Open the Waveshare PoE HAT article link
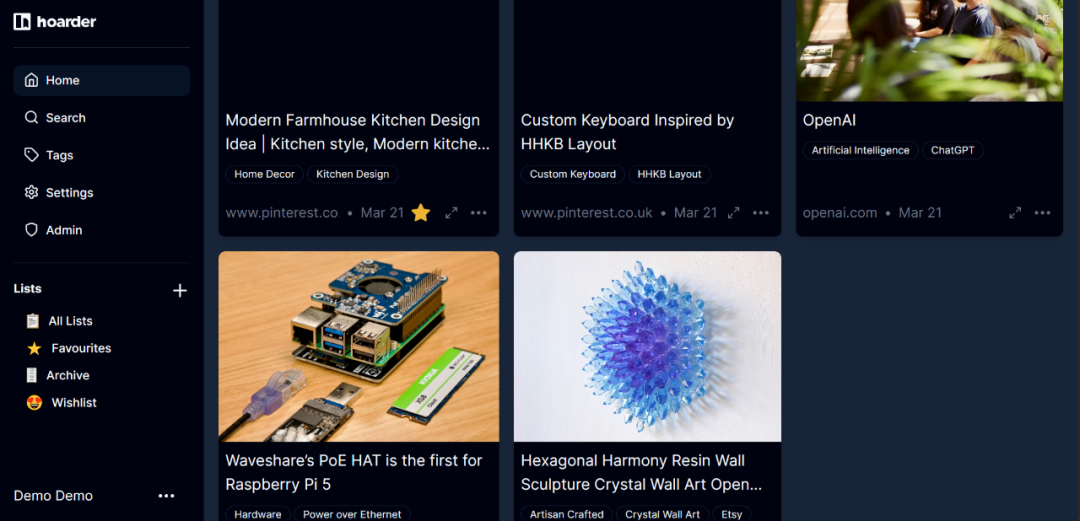Screen dimensions: 1080x521 (x=354, y=472)
